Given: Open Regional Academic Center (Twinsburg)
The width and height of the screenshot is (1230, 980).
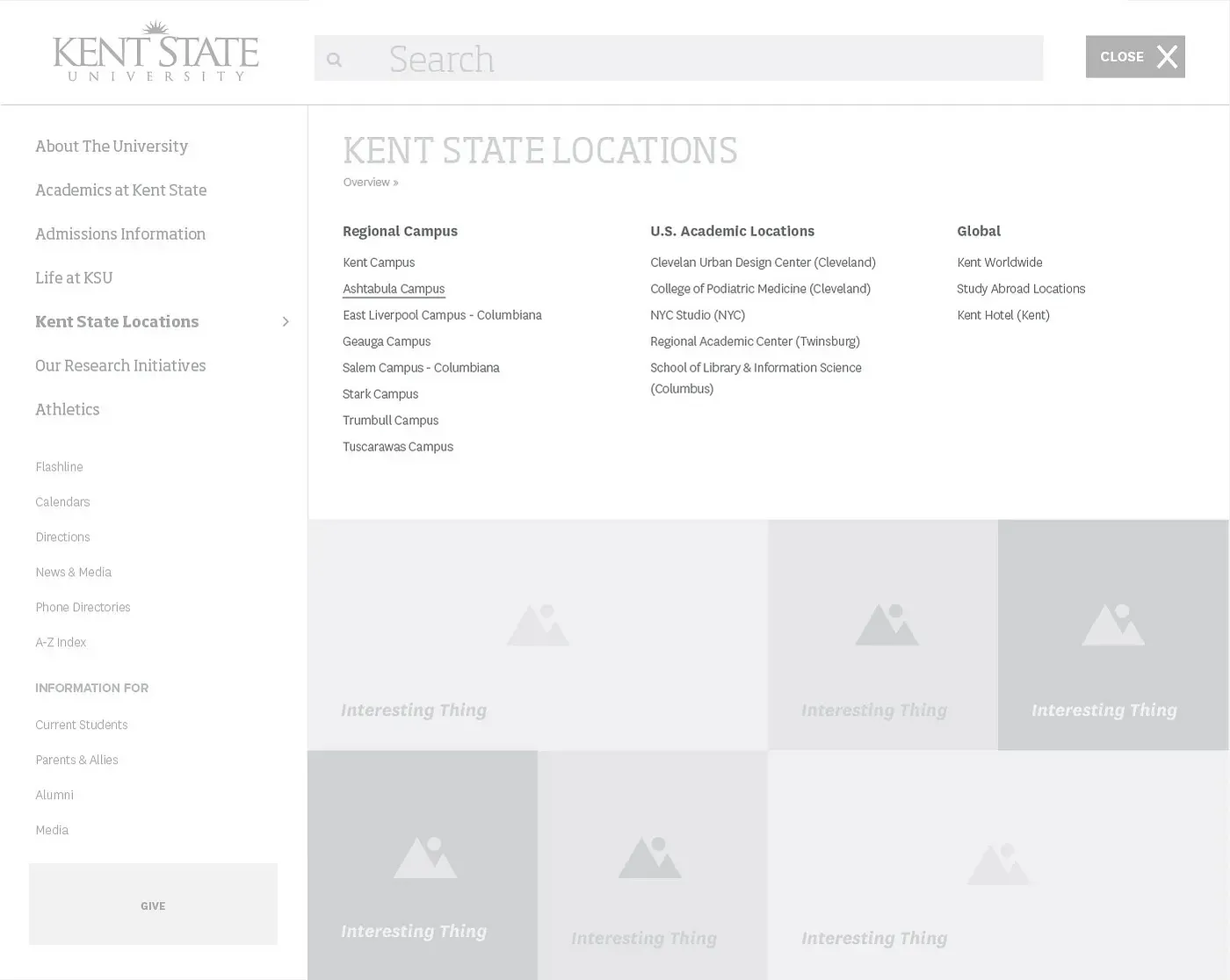Looking at the screenshot, I should pyautogui.click(x=755, y=341).
